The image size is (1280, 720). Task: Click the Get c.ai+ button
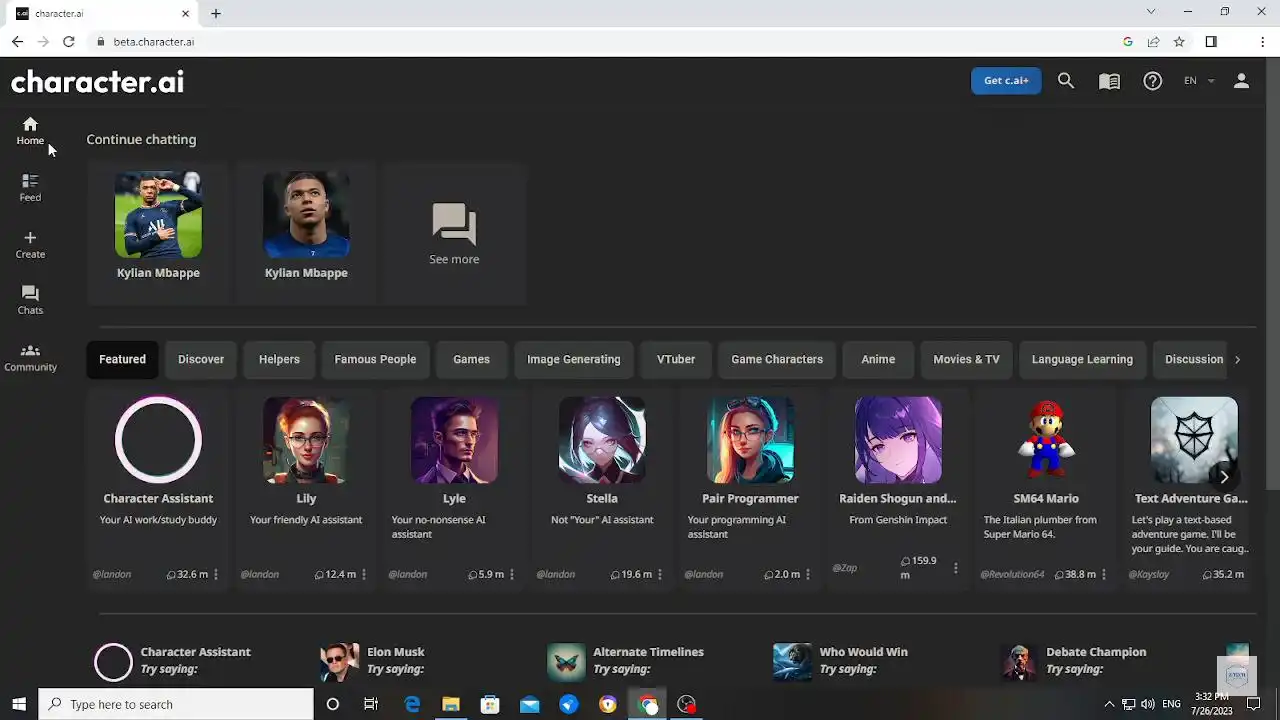[1006, 81]
